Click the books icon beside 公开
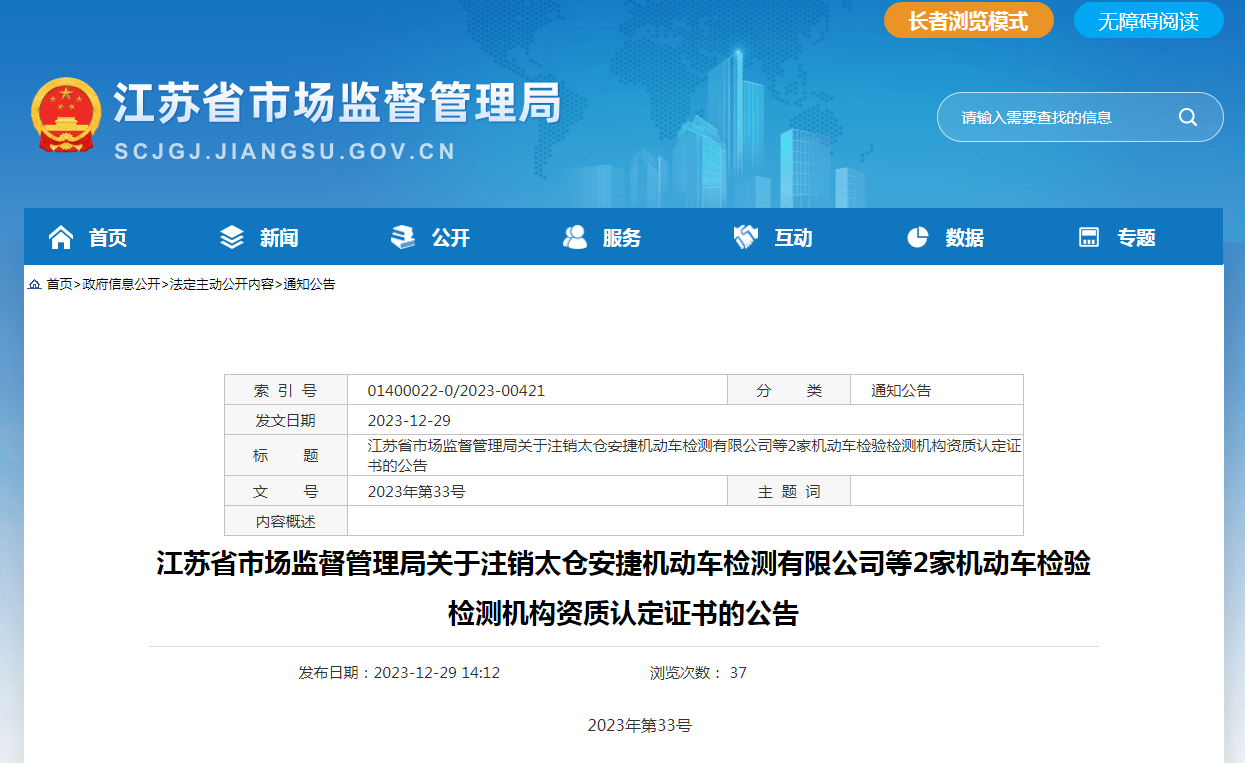Image resolution: width=1245 pixels, height=763 pixels. [403, 237]
